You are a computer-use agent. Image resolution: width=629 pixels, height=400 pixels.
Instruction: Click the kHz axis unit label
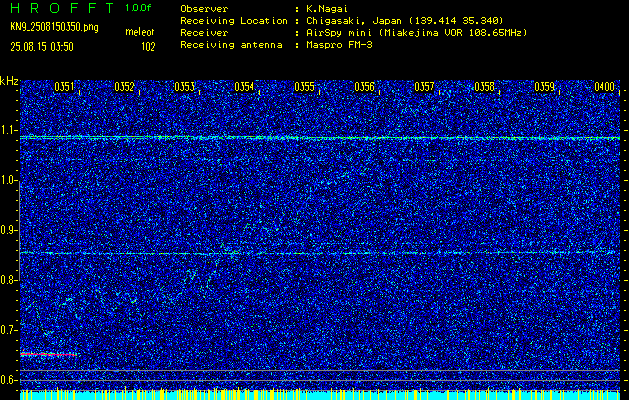[x=9, y=81]
